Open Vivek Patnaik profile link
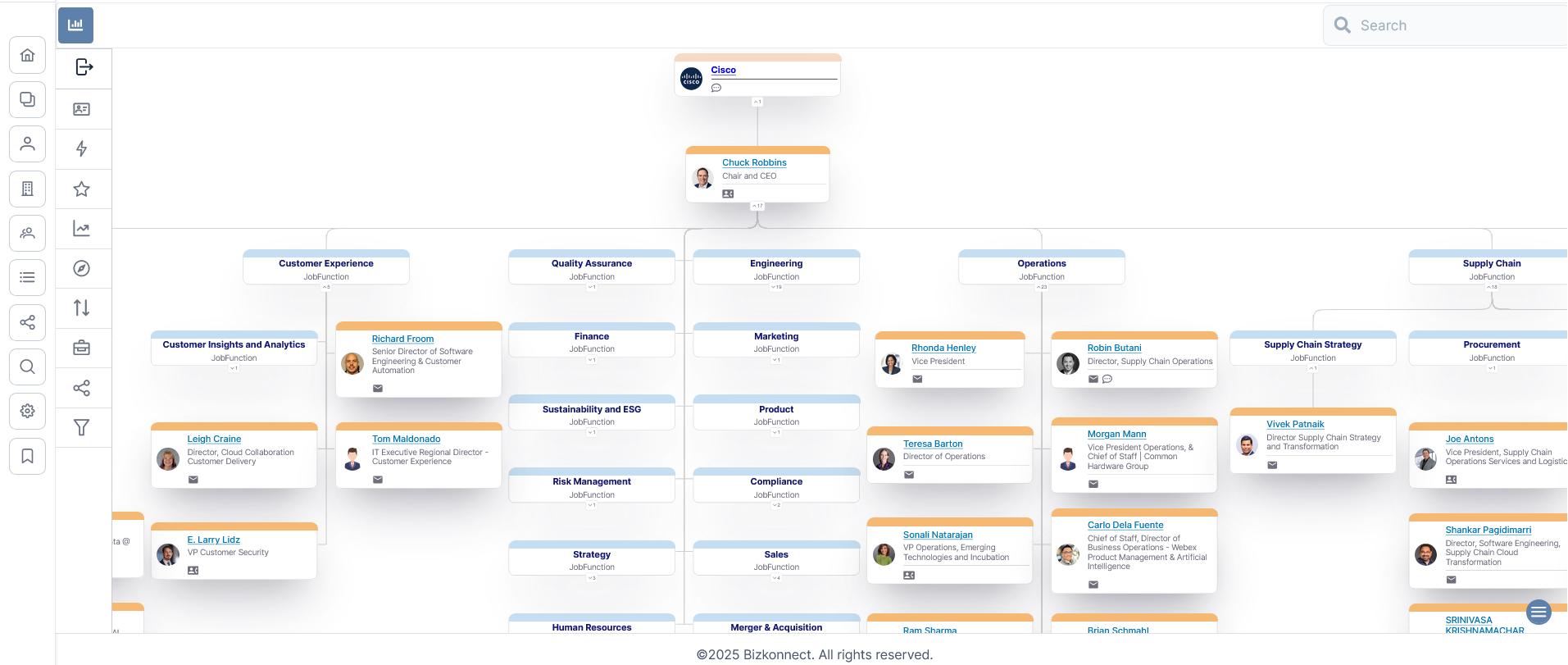This screenshot has height=665, width=1568. point(1295,425)
